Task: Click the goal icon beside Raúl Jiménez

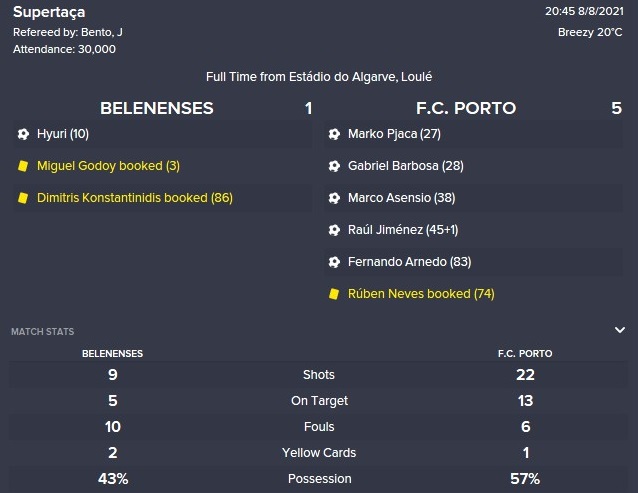Action: pos(334,230)
